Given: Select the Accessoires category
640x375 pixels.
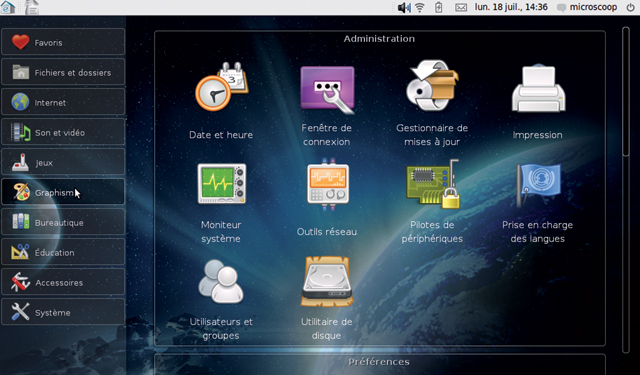Looking at the screenshot, I should [x=63, y=282].
